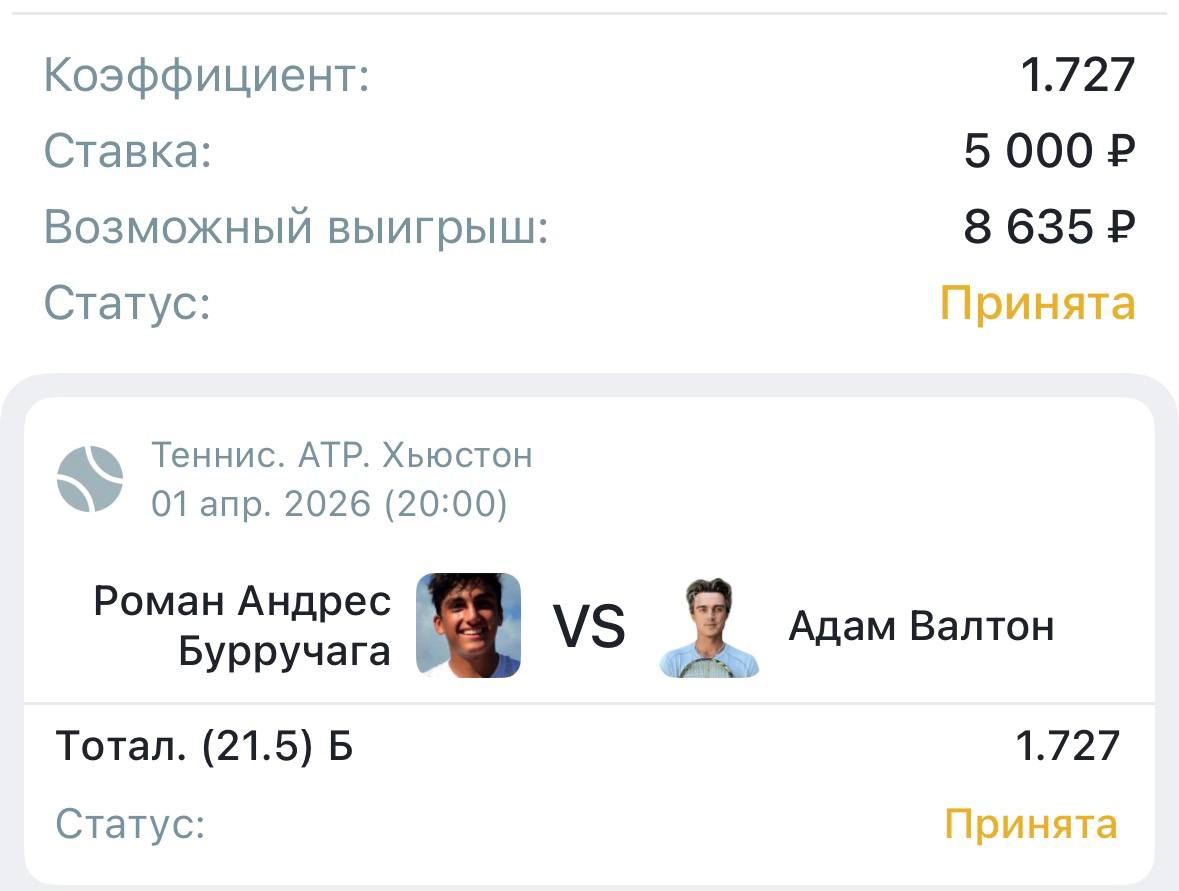This screenshot has width=1179, height=891.
Task: Click the 1.727 odds in the match card
Action: [1067, 746]
